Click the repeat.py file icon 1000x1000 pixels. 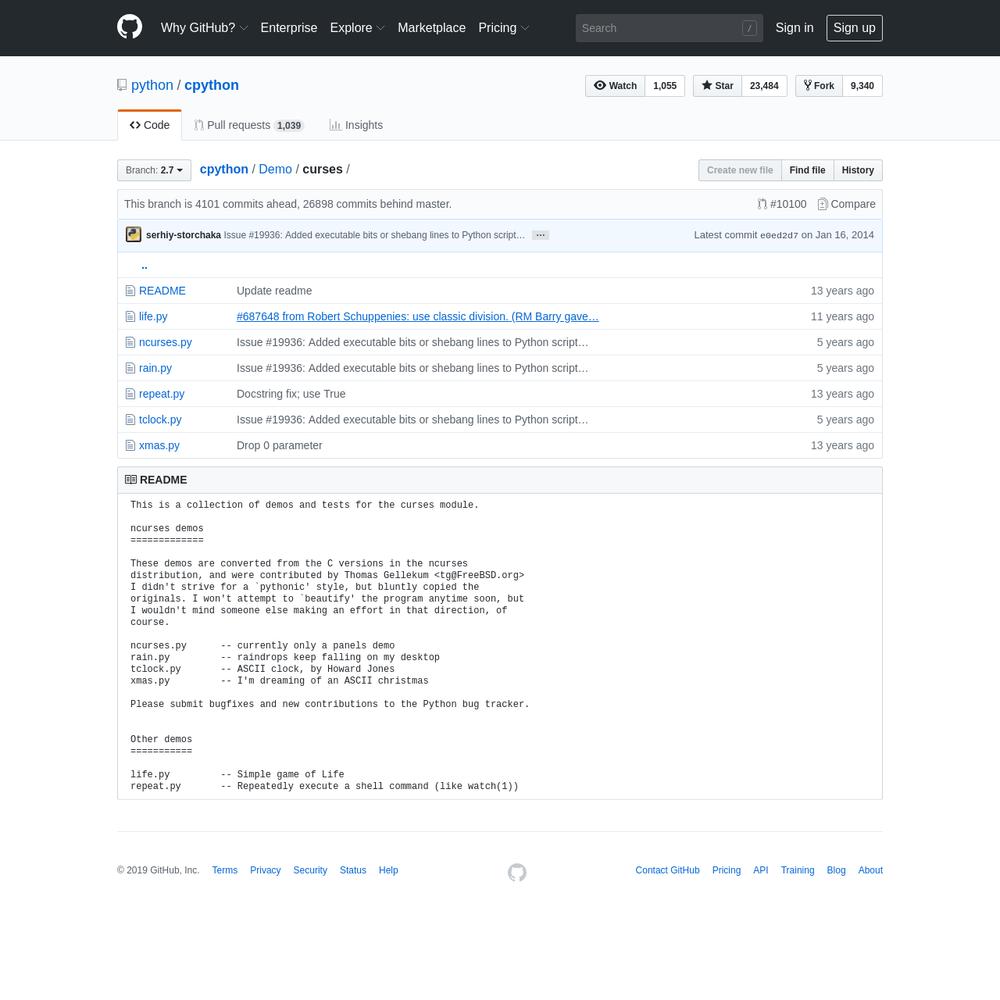click(130, 394)
